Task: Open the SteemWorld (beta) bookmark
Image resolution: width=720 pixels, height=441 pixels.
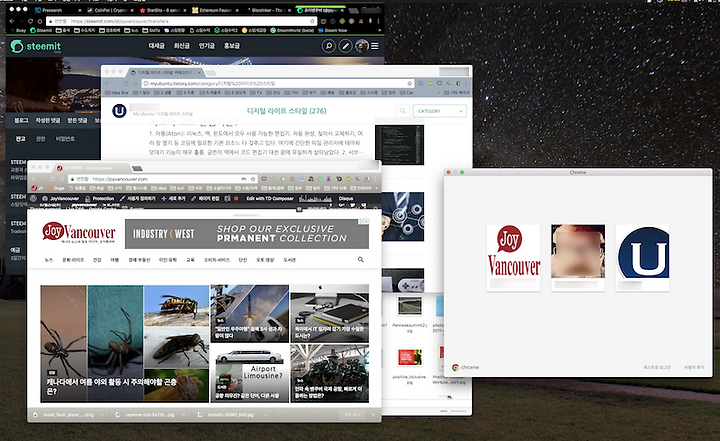Action: (x=292, y=30)
